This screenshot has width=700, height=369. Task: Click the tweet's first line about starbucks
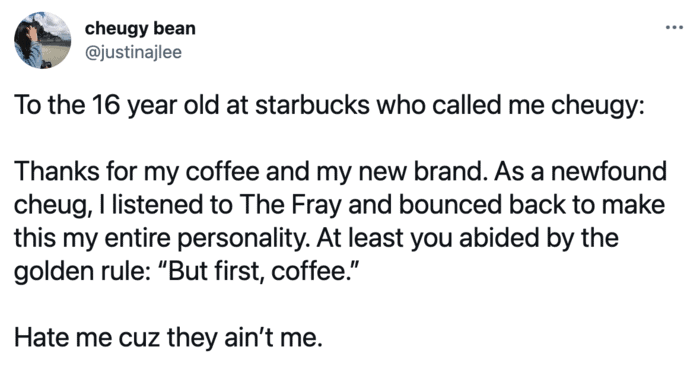pos(329,106)
